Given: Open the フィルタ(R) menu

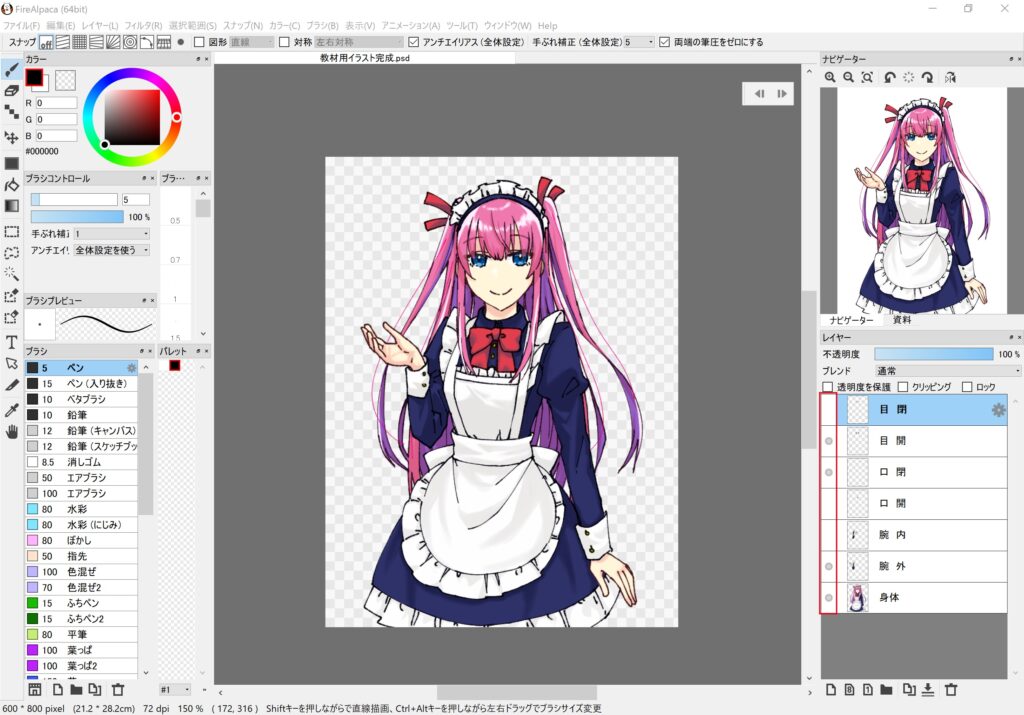Looking at the screenshot, I should point(143,25).
